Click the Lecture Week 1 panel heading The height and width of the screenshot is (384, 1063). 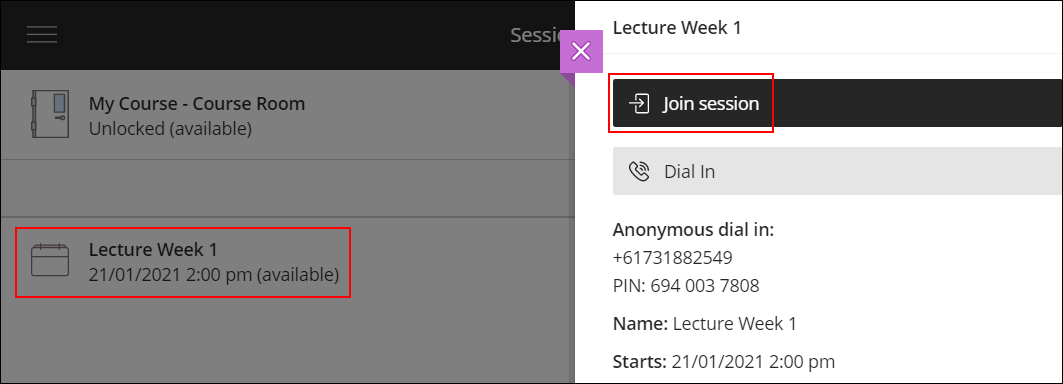click(677, 28)
